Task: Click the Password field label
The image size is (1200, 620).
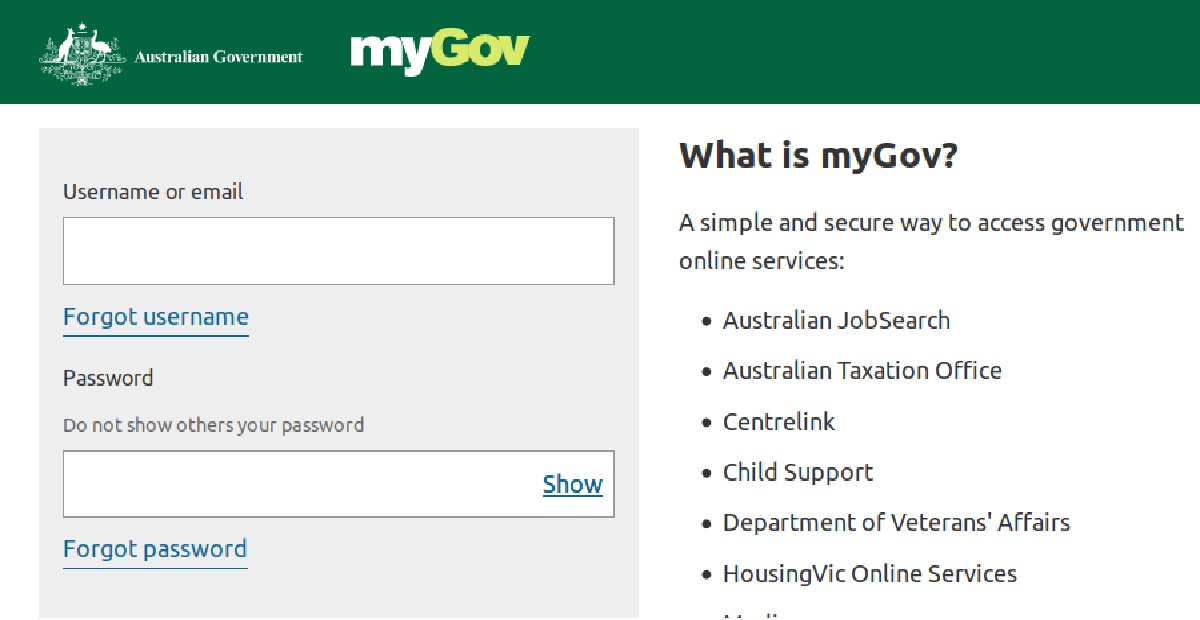Action: 108,378
